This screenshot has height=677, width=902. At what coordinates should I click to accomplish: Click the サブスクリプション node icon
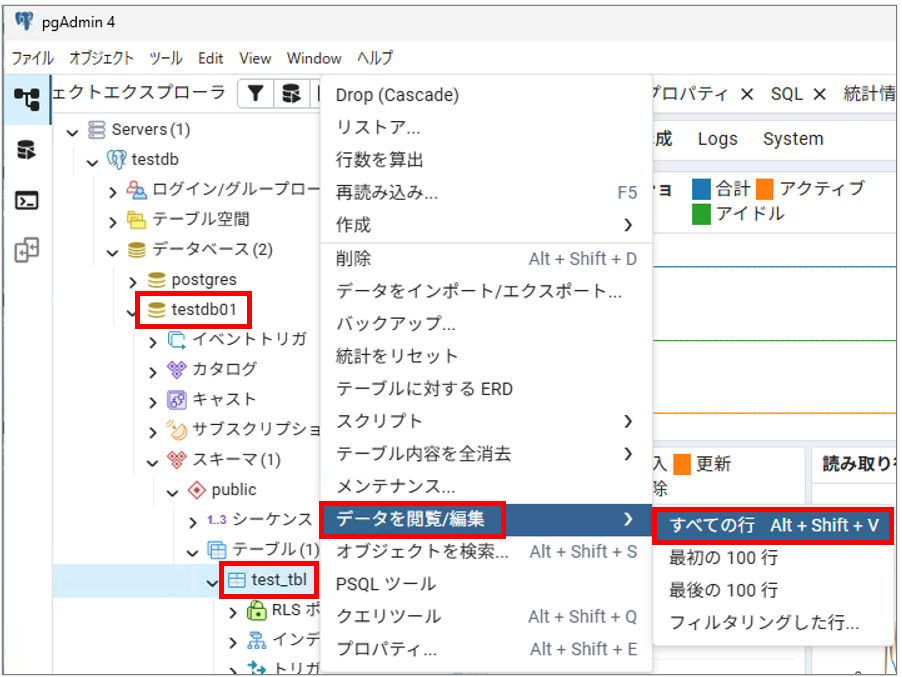(x=177, y=430)
